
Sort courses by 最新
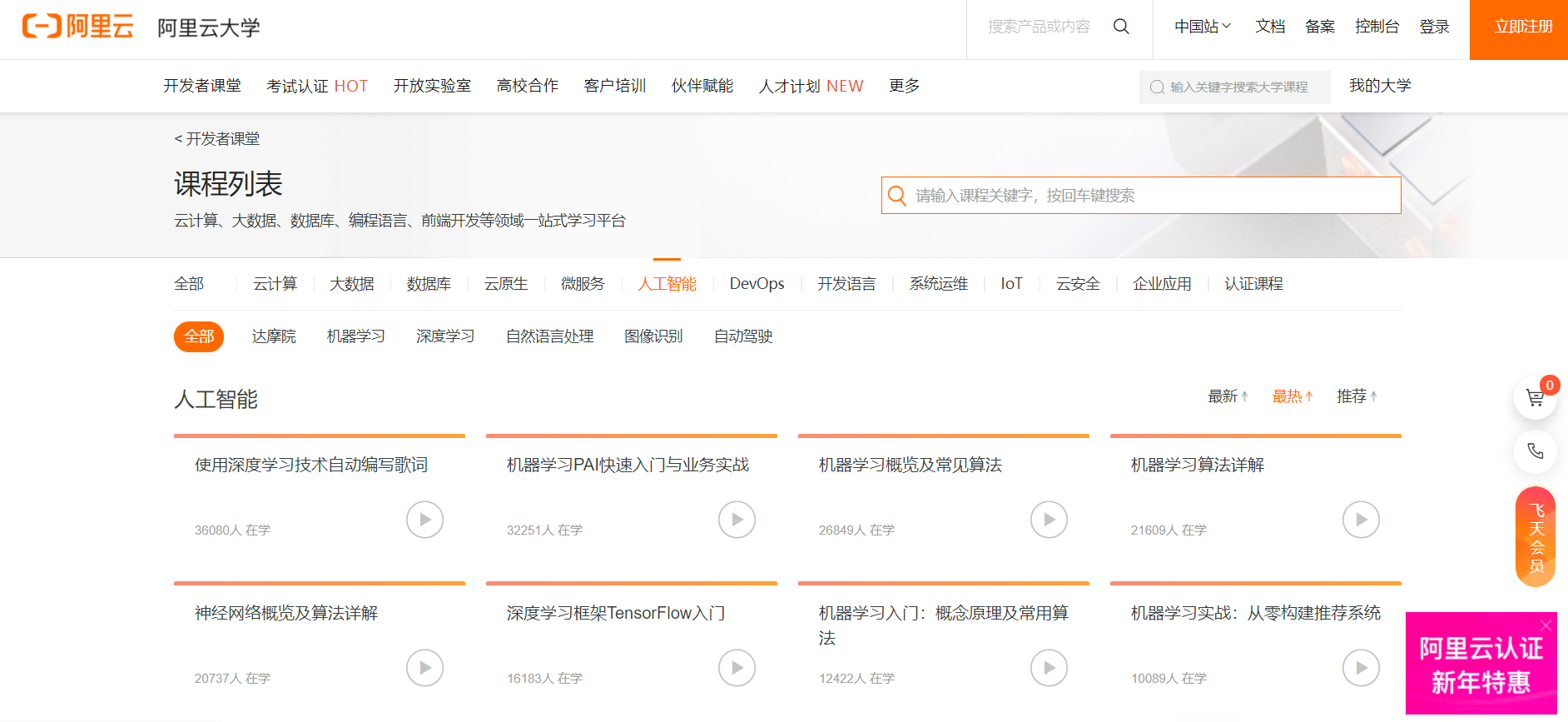coord(1228,396)
